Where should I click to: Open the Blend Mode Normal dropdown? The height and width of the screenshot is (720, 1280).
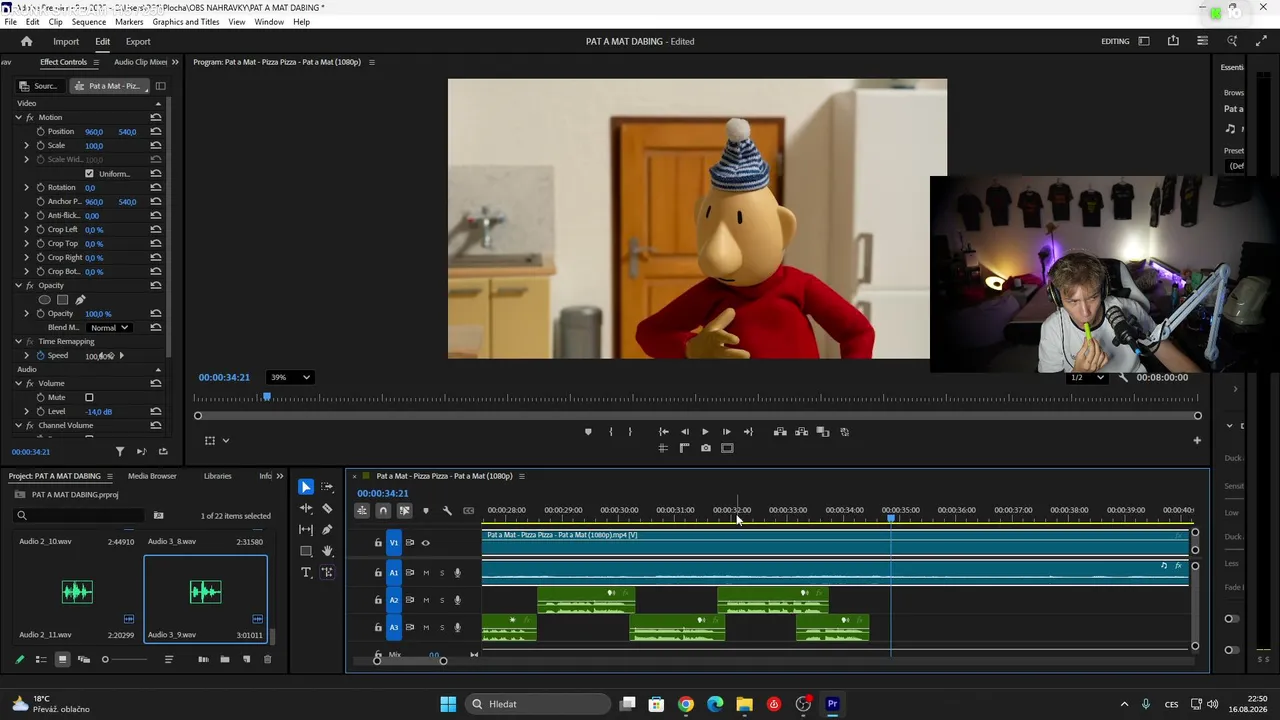click(109, 328)
